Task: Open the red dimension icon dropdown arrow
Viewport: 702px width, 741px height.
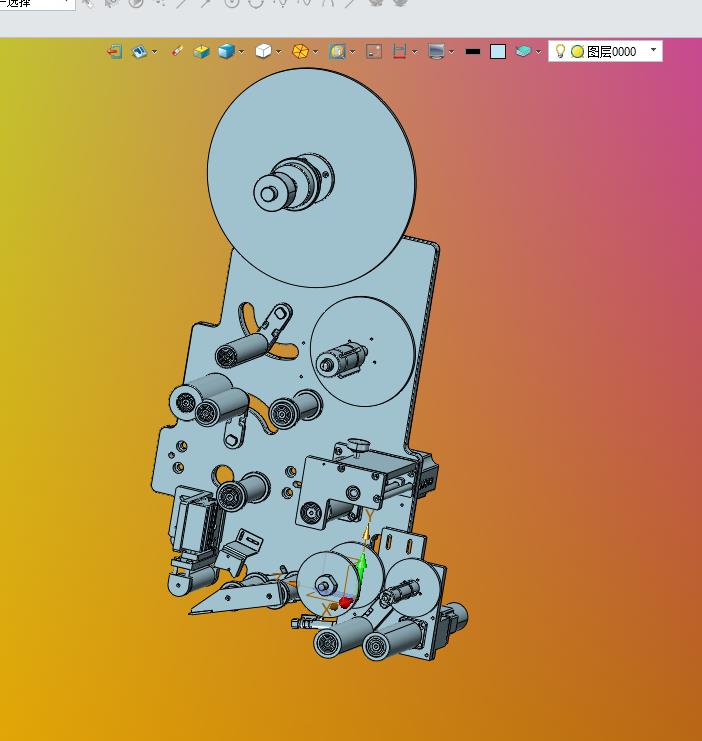Action: pos(415,52)
